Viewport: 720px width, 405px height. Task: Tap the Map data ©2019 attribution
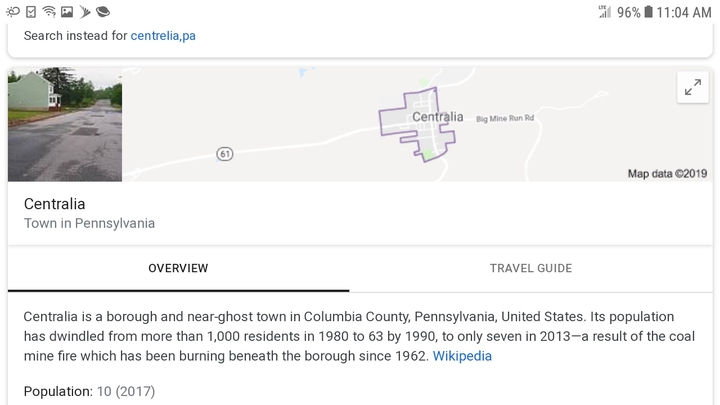pyautogui.click(x=667, y=174)
